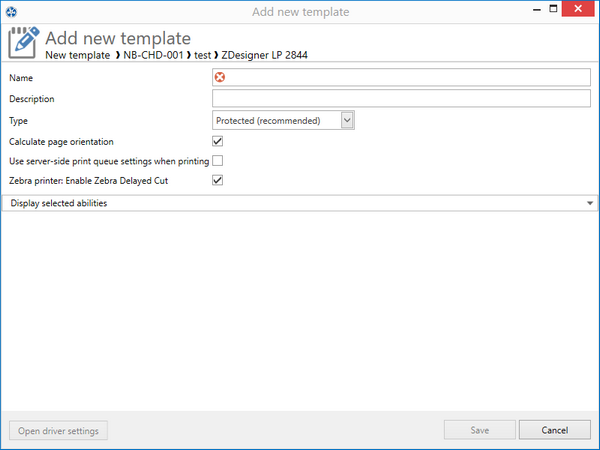
Task: Click the application logo in title bar
Action: tap(11, 12)
